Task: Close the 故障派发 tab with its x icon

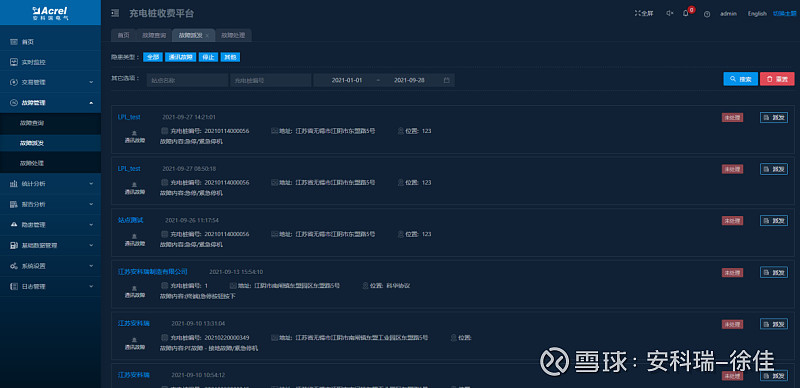Action: point(207,36)
